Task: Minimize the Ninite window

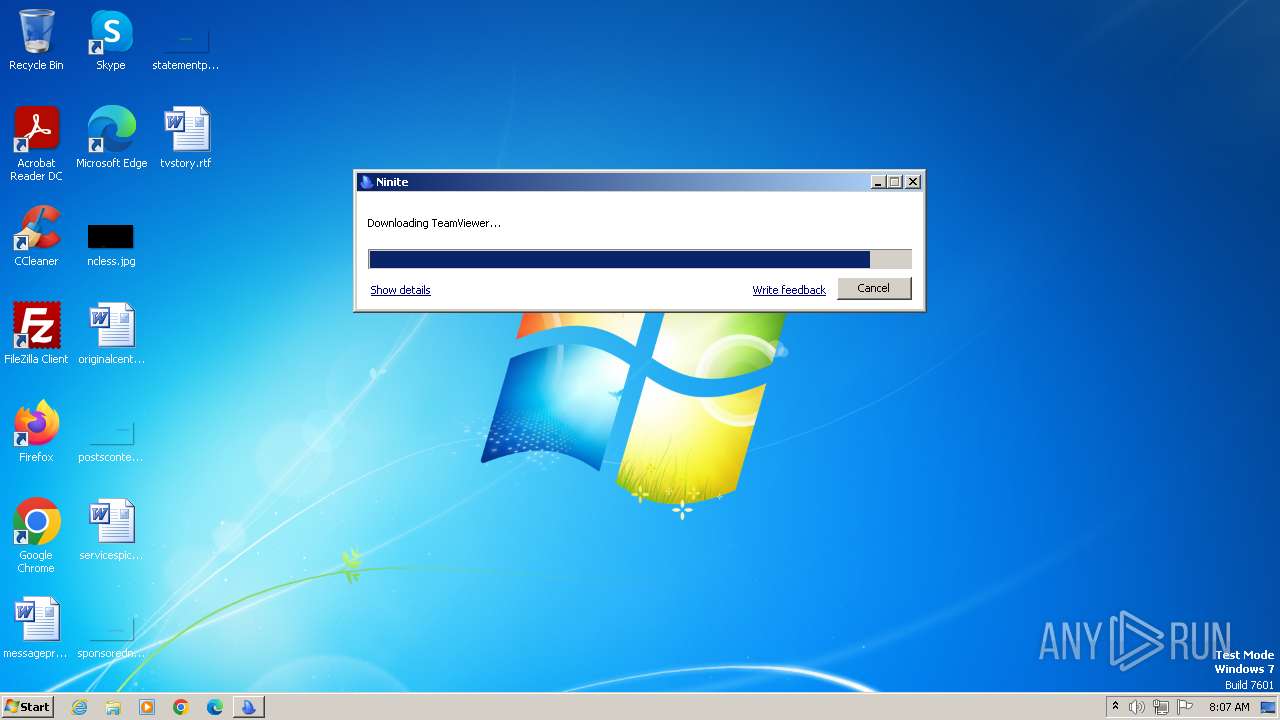Action: pyautogui.click(x=878, y=182)
